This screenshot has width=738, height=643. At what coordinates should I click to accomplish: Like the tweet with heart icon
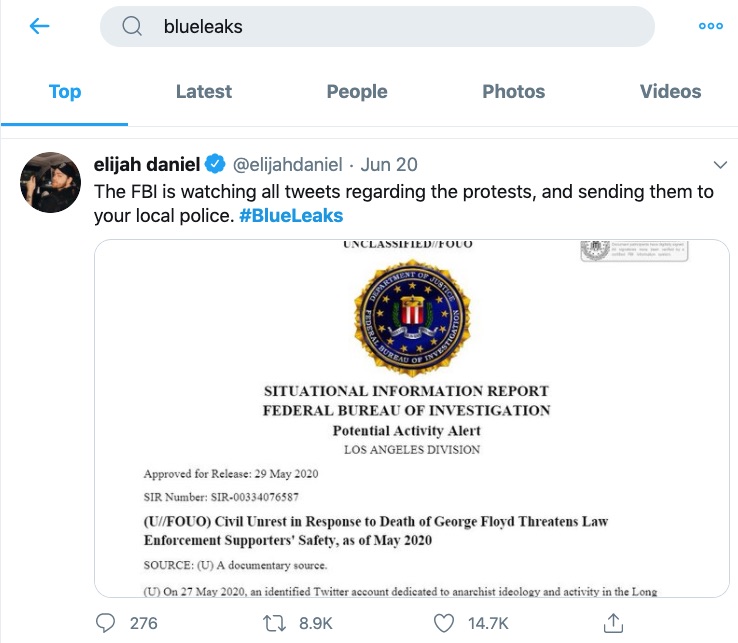[444, 623]
